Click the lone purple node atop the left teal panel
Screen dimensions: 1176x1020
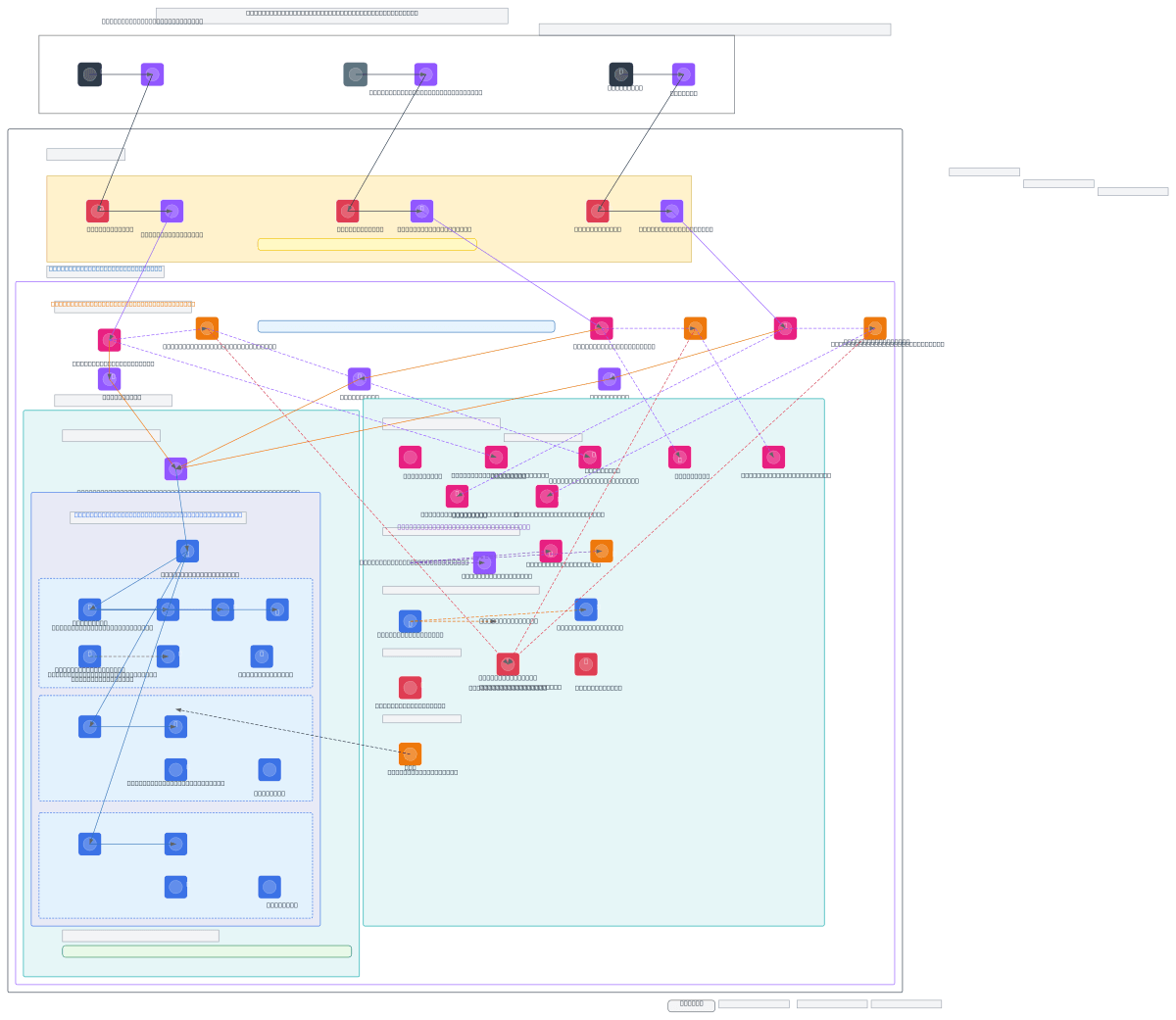click(175, 468)
